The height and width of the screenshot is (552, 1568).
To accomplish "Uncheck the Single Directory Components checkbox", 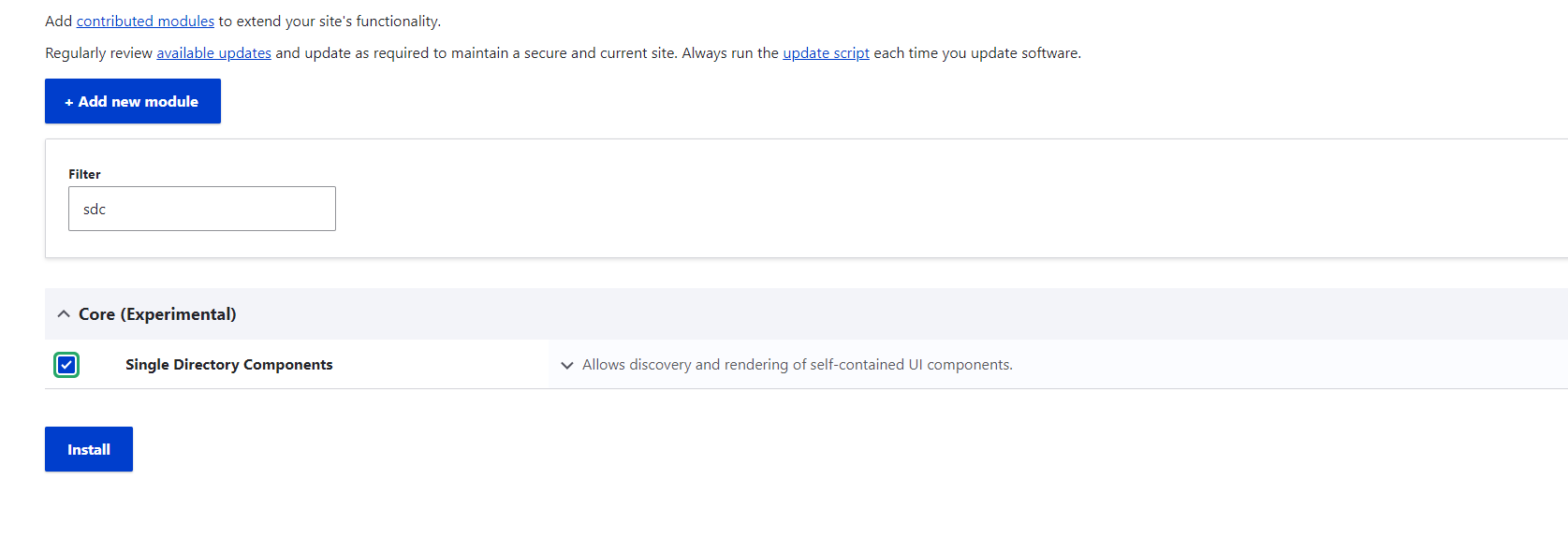I will 66,365.
